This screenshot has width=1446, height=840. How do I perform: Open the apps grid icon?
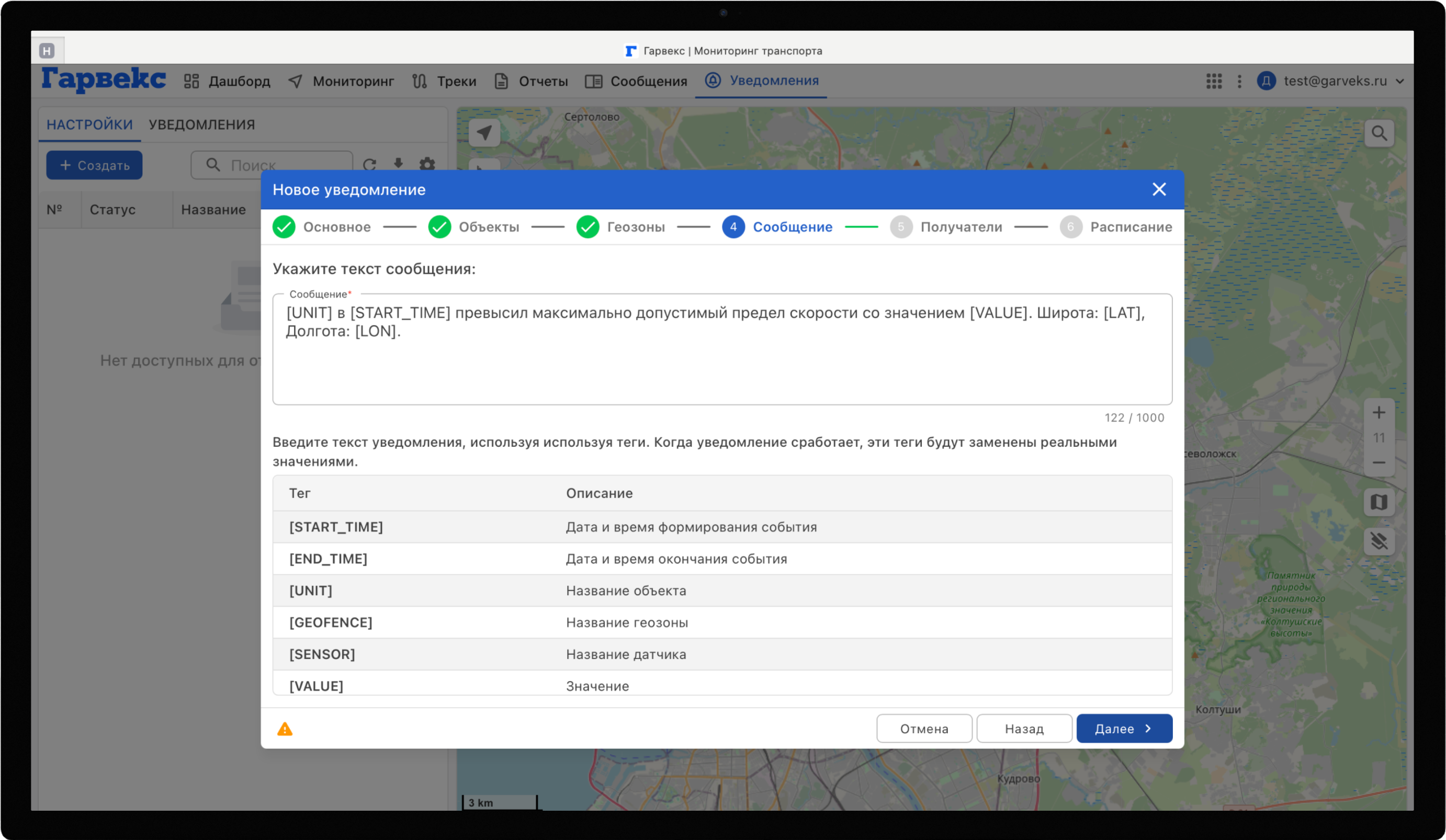coord(1214,82)
